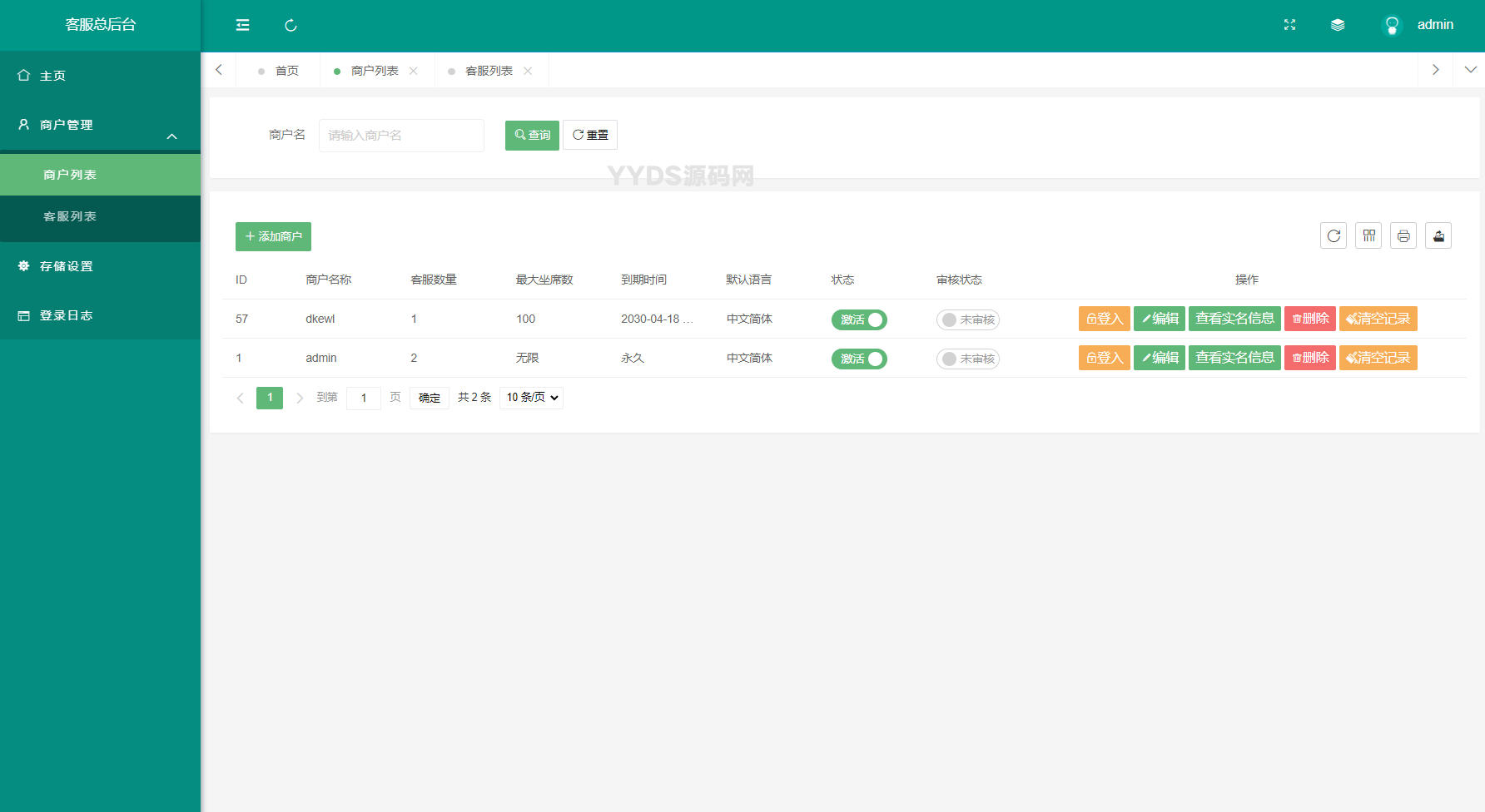Click 清空记录 for the dkewl merchant
Viewport: 1485px width, 812px height.
click(x=1378, y=319)
